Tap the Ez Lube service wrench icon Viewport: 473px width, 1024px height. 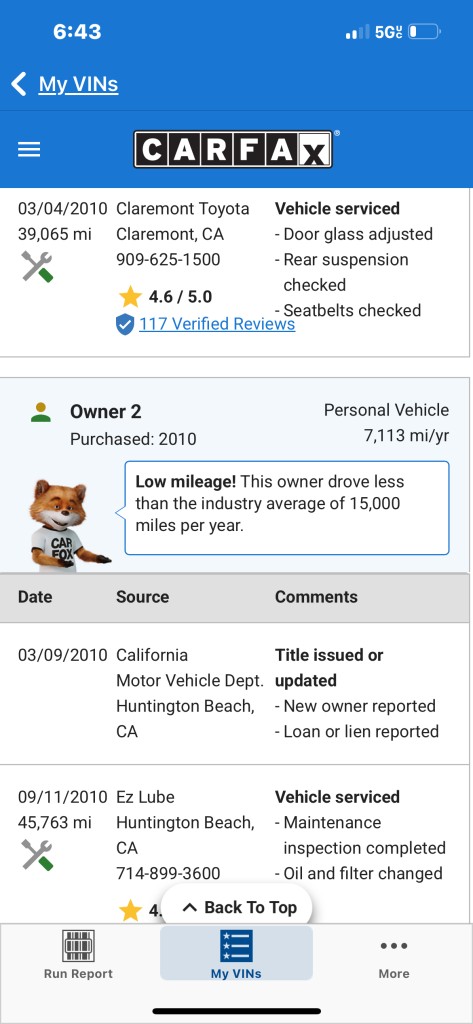pos(37,855)
